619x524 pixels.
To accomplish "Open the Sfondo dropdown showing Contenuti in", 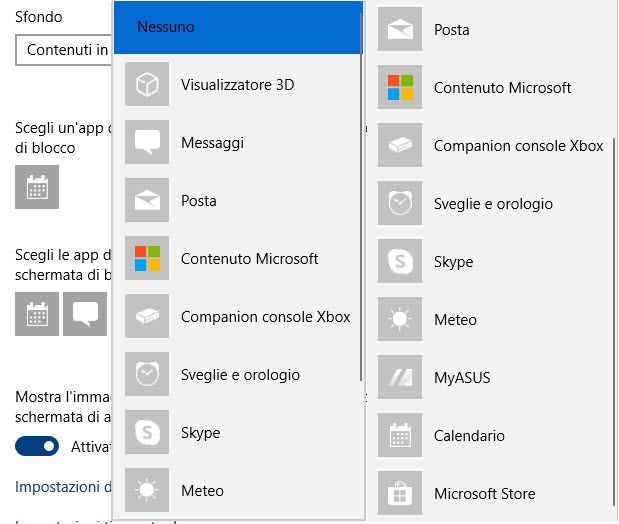I will tap(64, 50).
